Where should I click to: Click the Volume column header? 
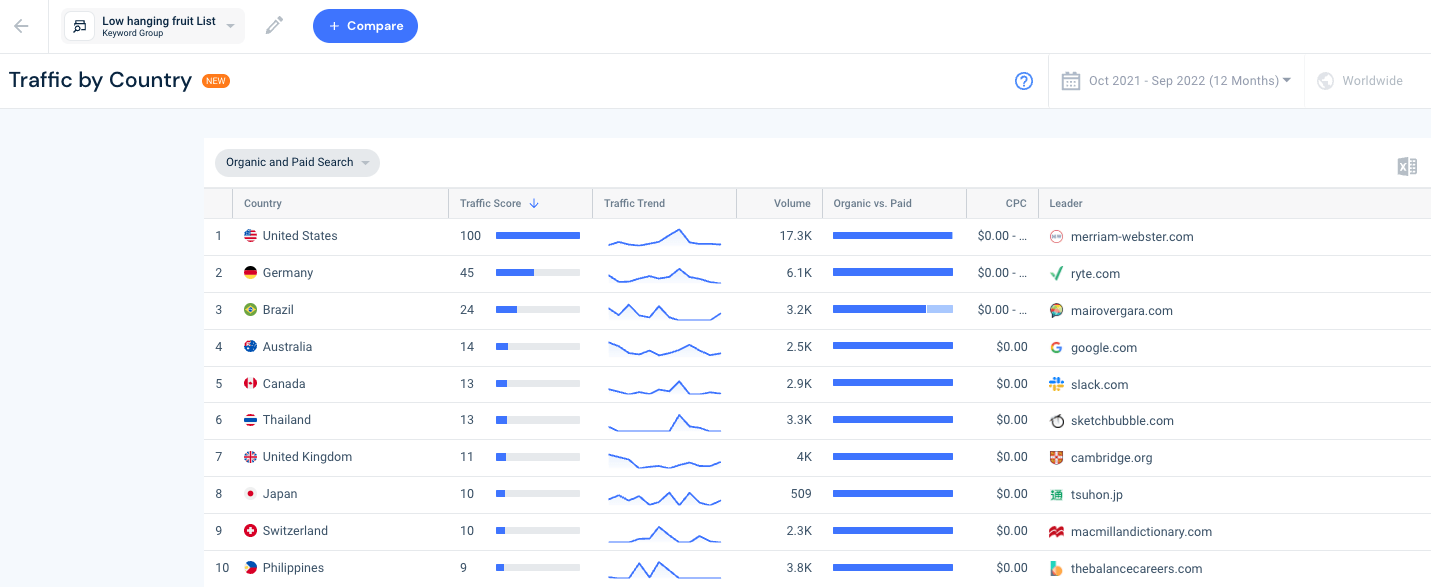click(792, 204)
